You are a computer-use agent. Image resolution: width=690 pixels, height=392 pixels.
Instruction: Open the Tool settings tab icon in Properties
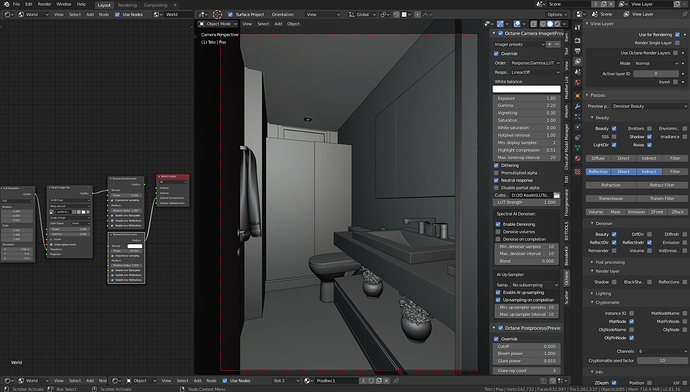pos(577,27)
